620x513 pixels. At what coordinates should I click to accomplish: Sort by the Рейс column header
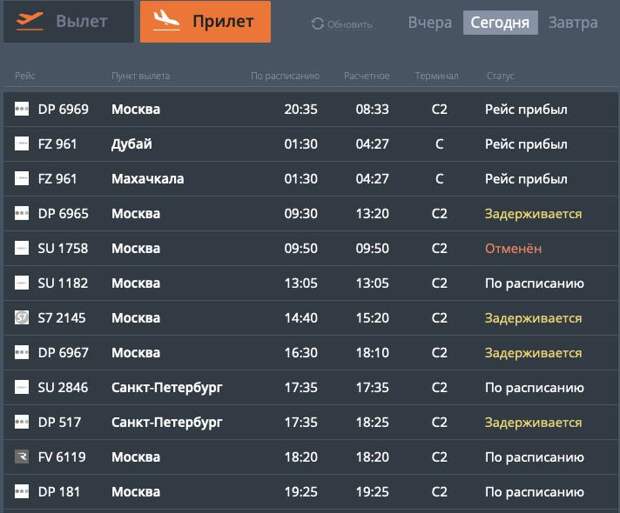tap(26, 76)
